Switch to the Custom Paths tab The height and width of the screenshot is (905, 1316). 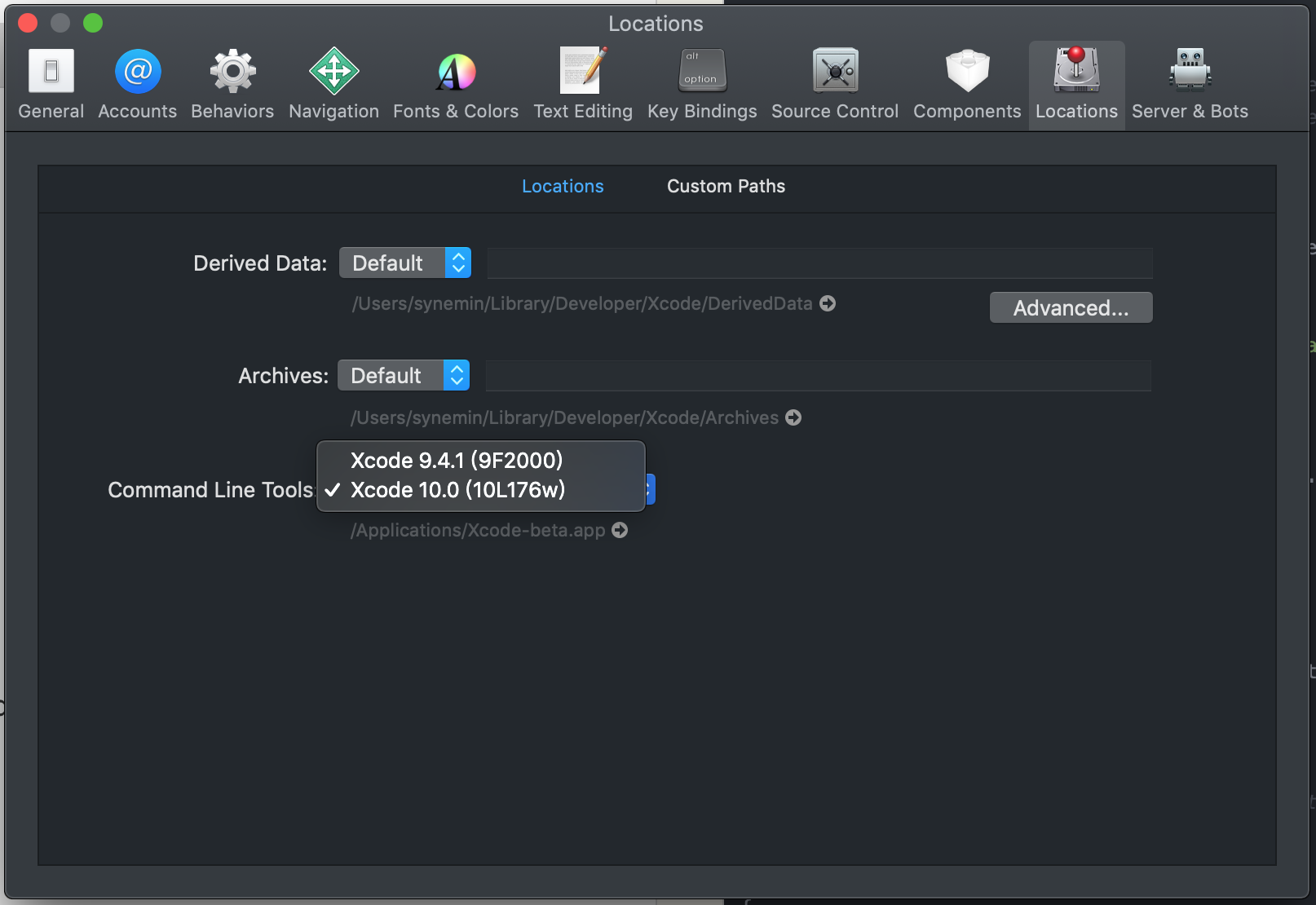(726, 186)
